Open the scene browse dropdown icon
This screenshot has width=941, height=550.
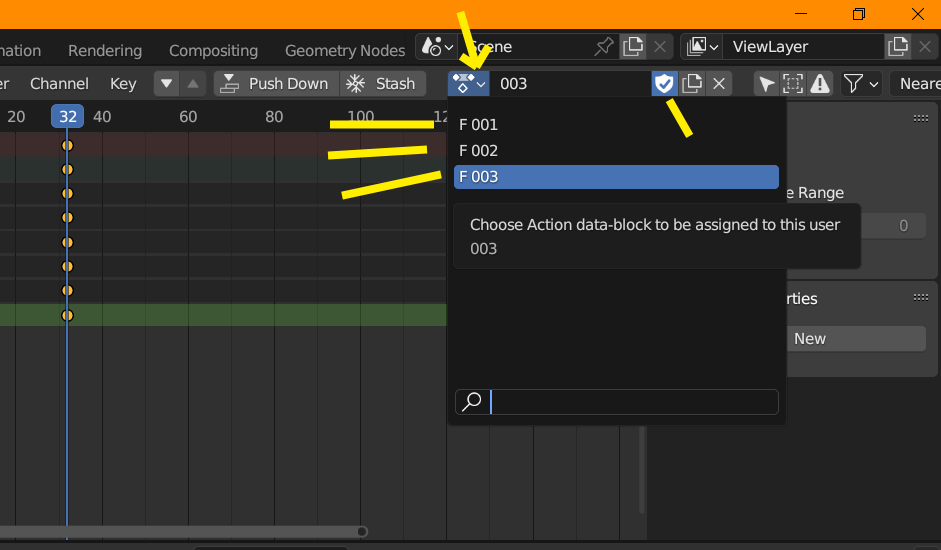(437, 46)
